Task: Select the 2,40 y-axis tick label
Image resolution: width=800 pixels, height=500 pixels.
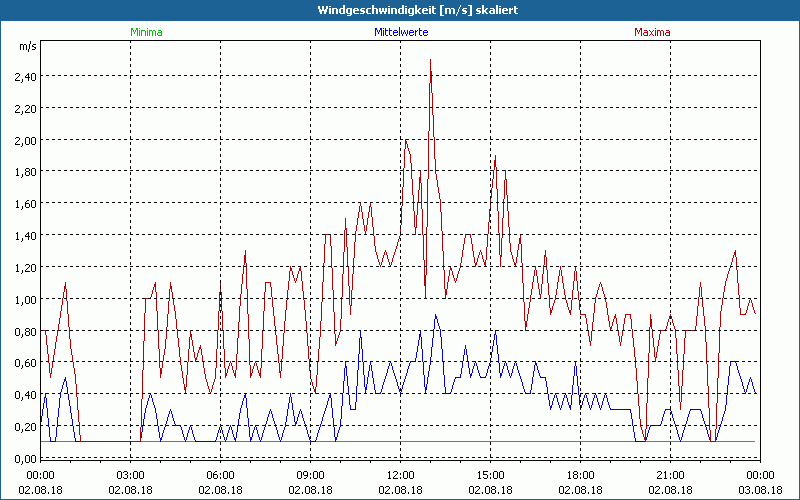Action: point(26,76)
